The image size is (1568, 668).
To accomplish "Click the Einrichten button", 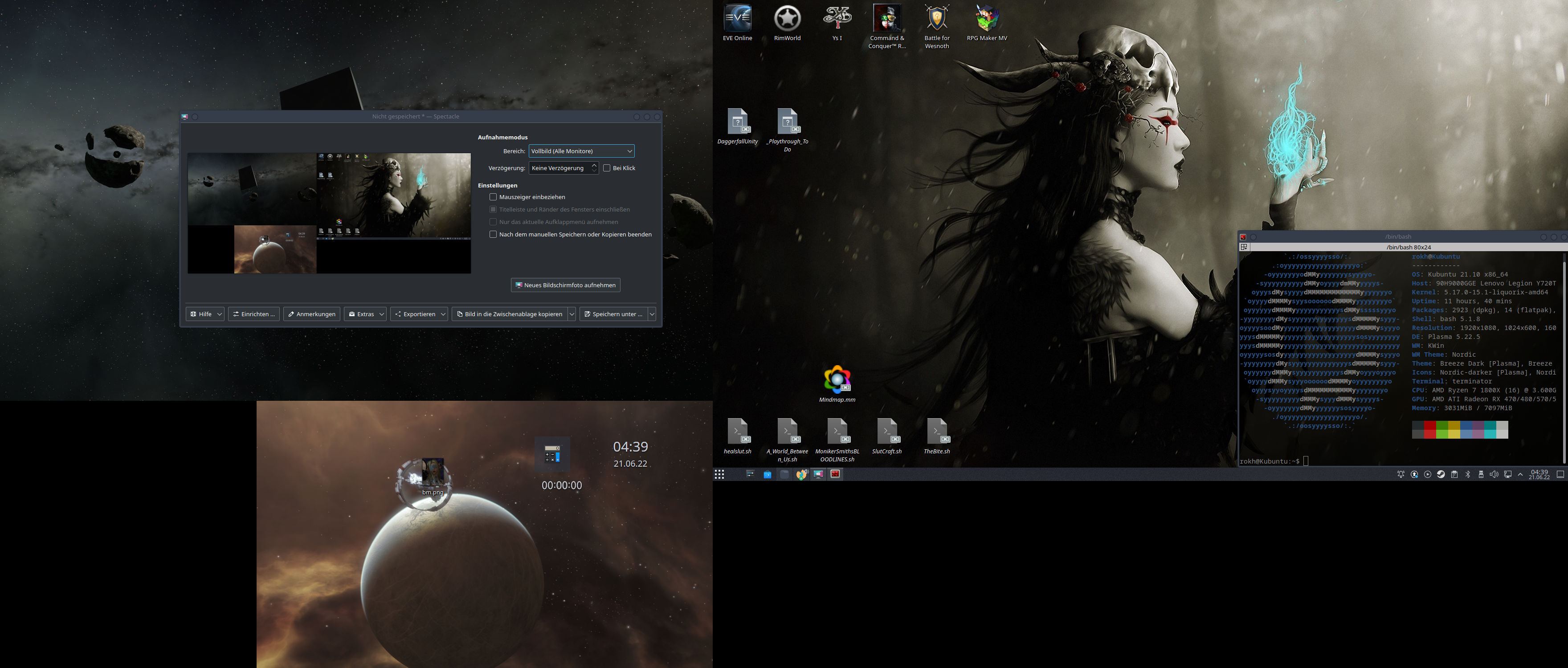I will click(x=253, y=314).
